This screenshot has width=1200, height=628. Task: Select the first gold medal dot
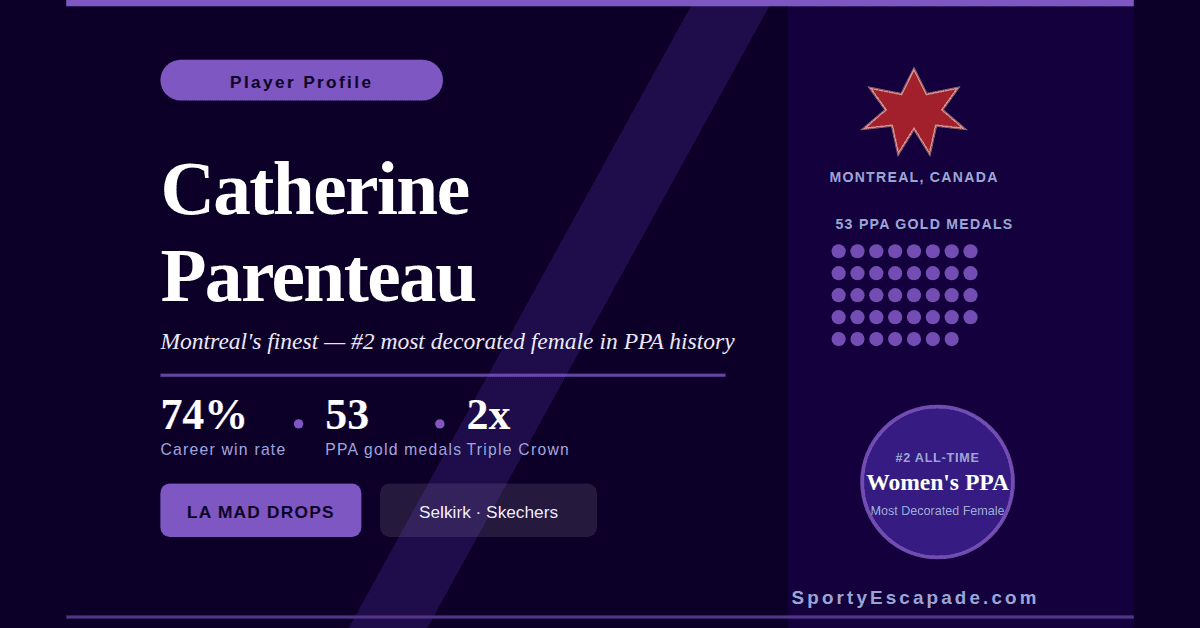pos(839,251)
